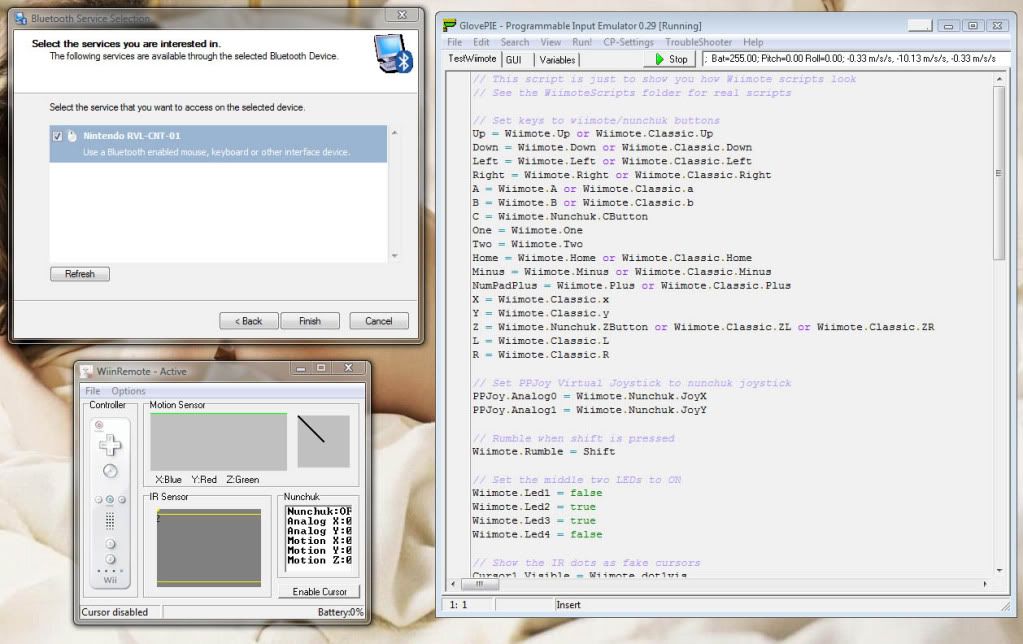
Task: Click the '1: 1' cursor position in GlovePIE's status bar
Action: [459, 605]
